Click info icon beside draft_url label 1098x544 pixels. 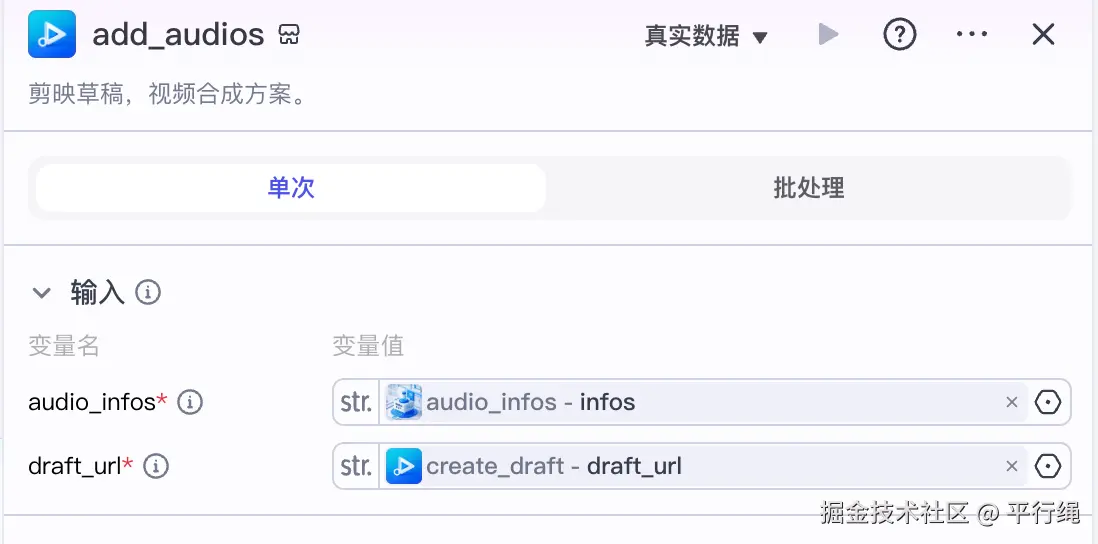[x=156, y=466]
